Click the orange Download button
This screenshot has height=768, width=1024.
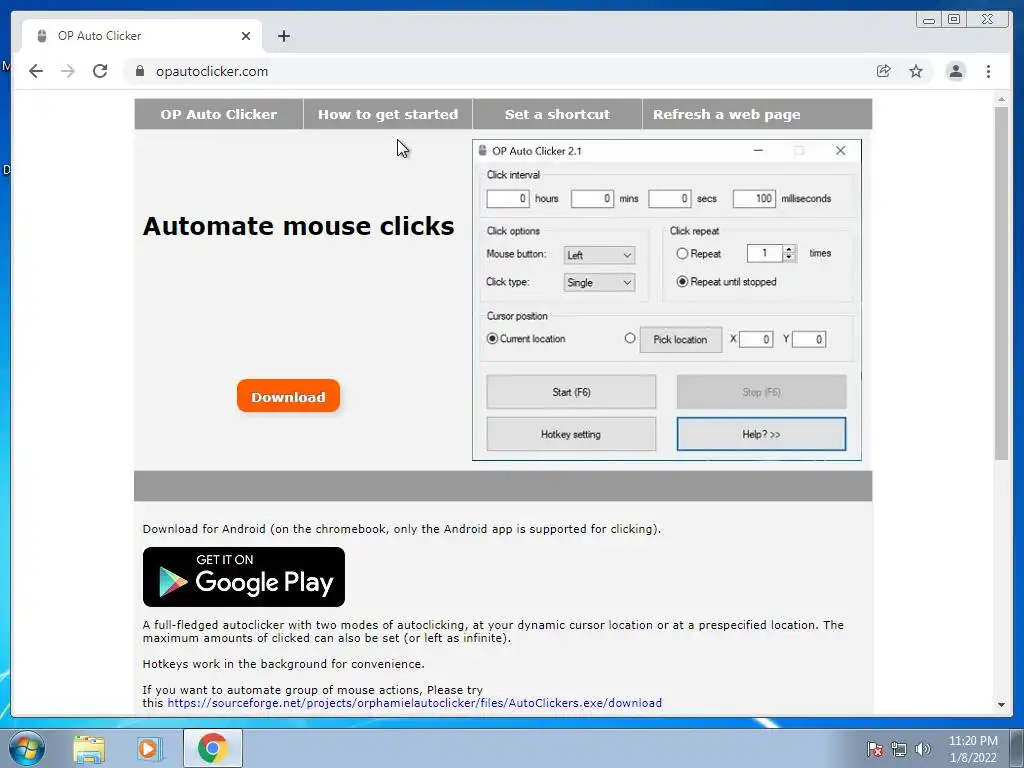288,396
